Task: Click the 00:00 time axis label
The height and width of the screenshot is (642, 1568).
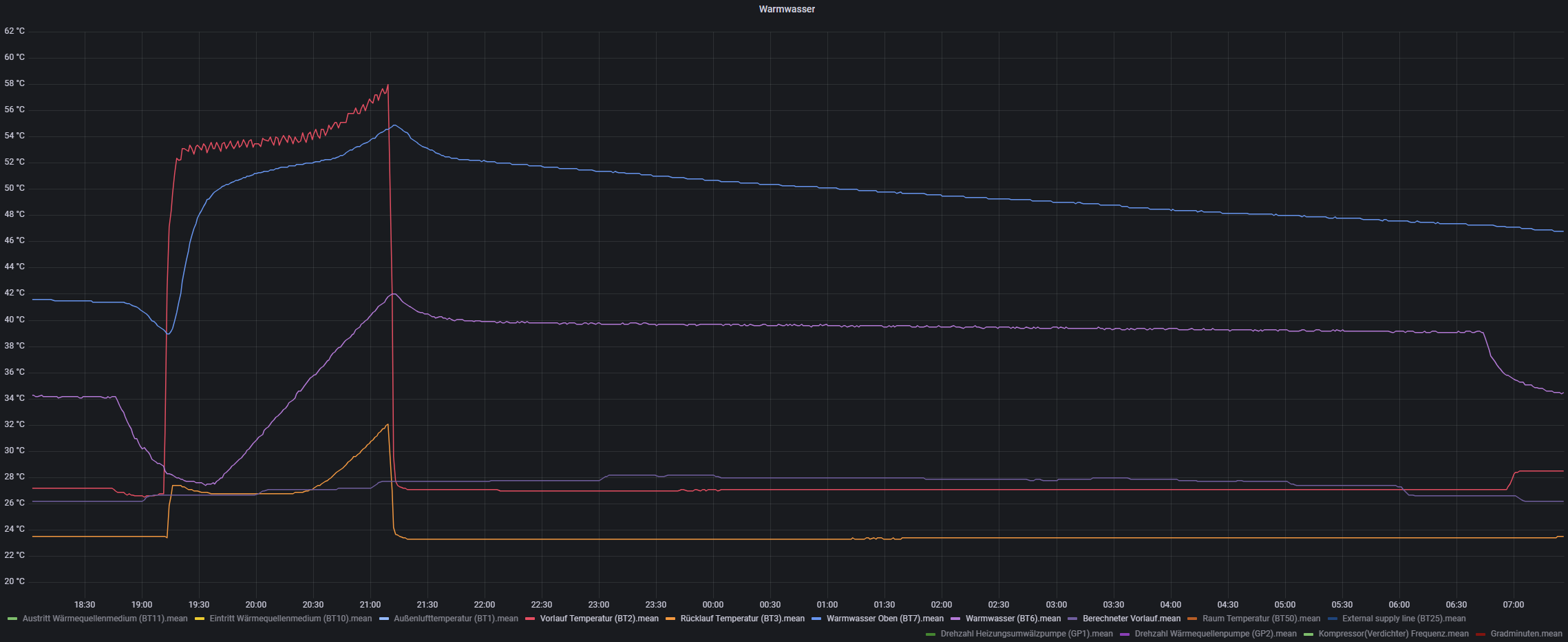Action: click(713, 605)
